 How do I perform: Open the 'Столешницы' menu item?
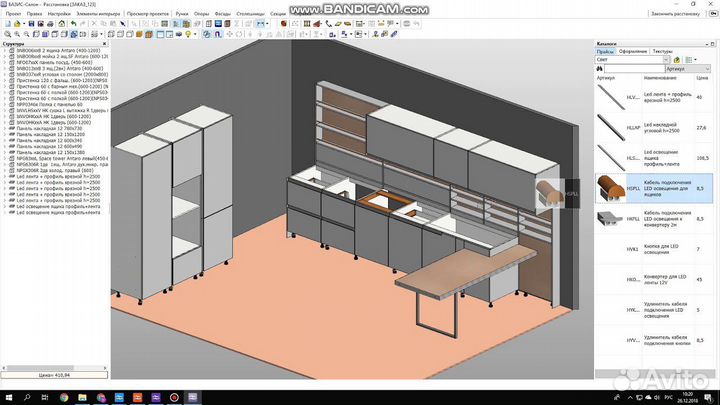[x=252, y=15]
